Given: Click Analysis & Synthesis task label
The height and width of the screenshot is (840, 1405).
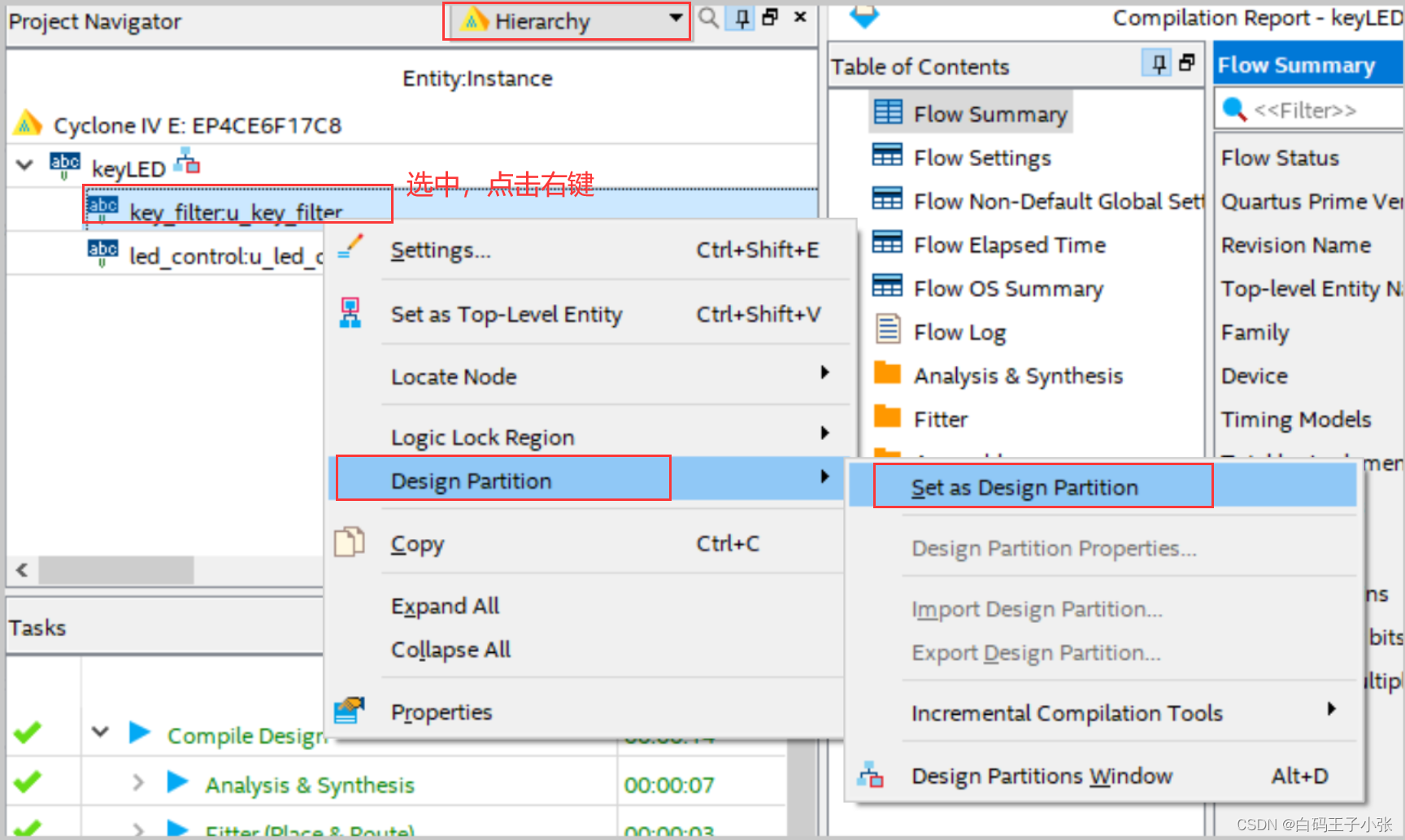Looking at the screenshot, I should click(310, 785).
